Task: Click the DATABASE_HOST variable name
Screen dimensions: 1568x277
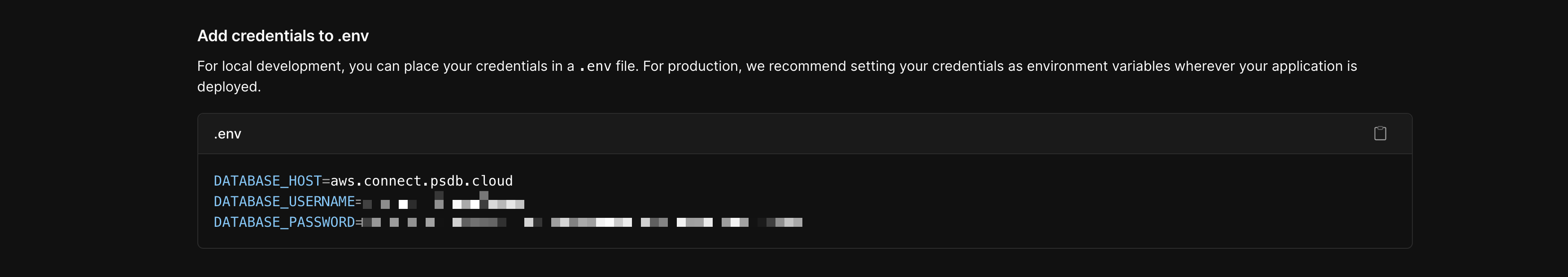Action: click(x=267, y=181)
